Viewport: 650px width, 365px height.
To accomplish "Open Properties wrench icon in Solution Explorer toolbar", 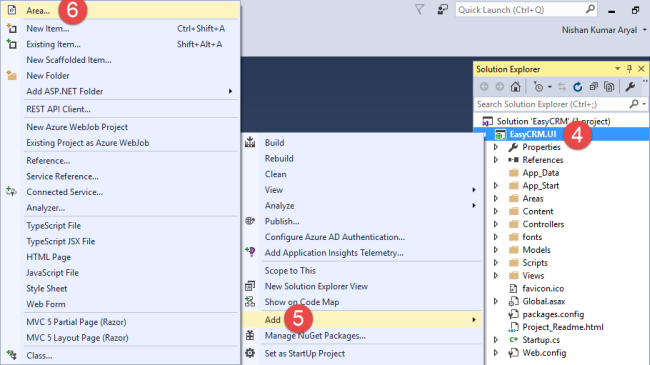I will (x=630, y=87).
